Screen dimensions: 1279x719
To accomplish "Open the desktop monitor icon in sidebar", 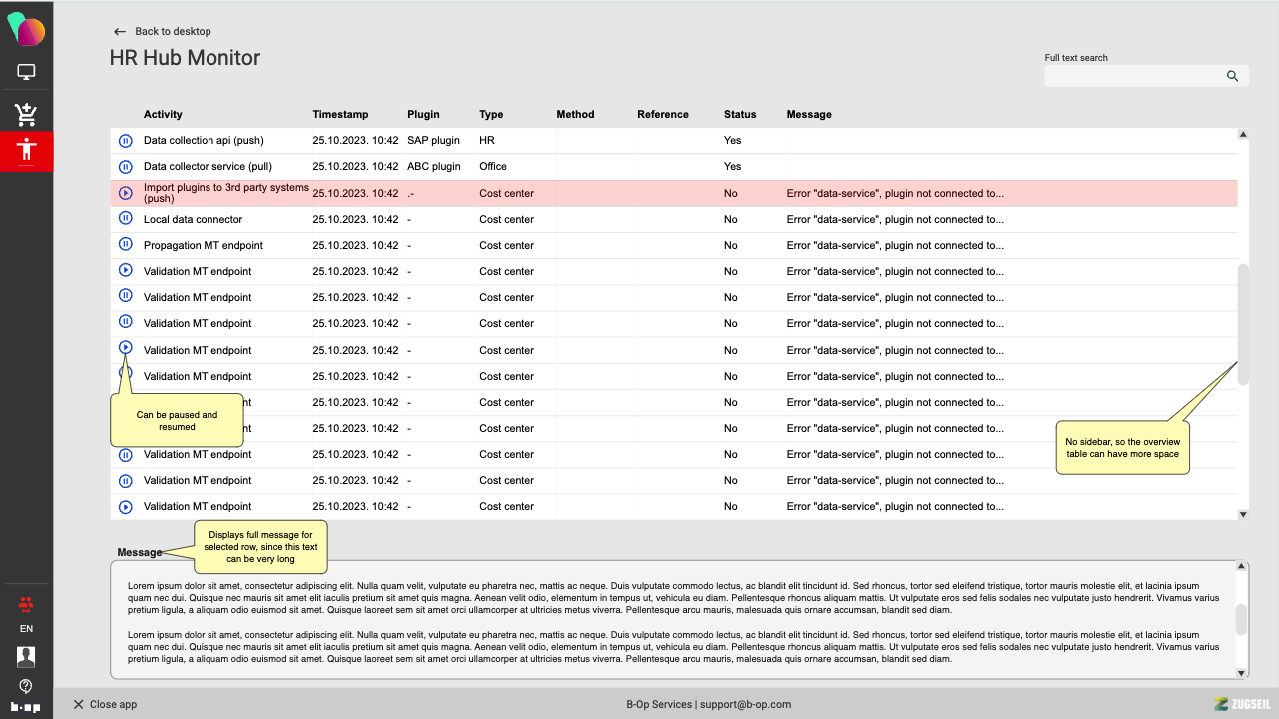I will [x=26, y=72].
